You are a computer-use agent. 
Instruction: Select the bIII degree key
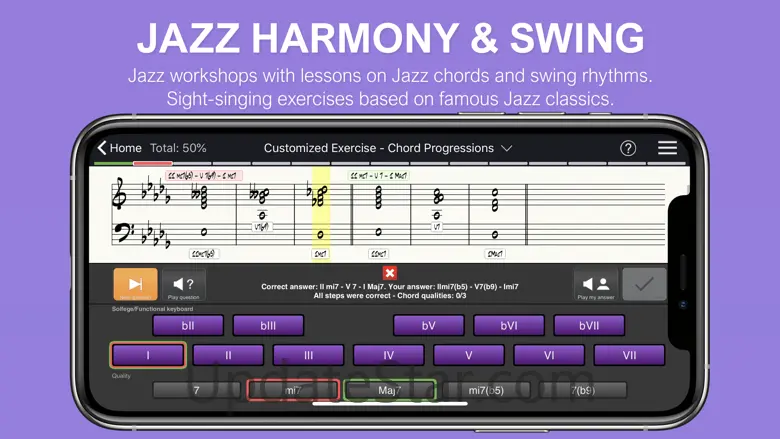pyautogui.click(x=268, y=326)
